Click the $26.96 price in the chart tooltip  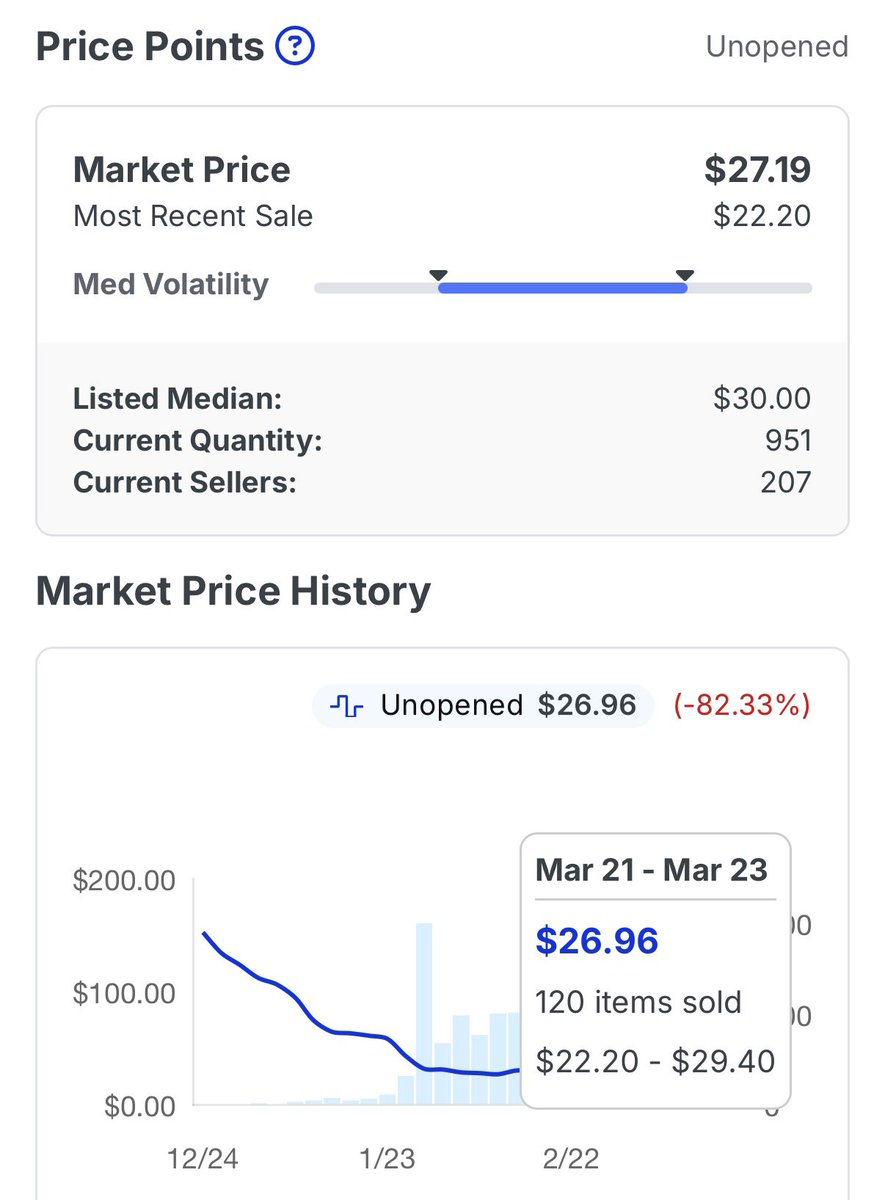pos(597,941)
